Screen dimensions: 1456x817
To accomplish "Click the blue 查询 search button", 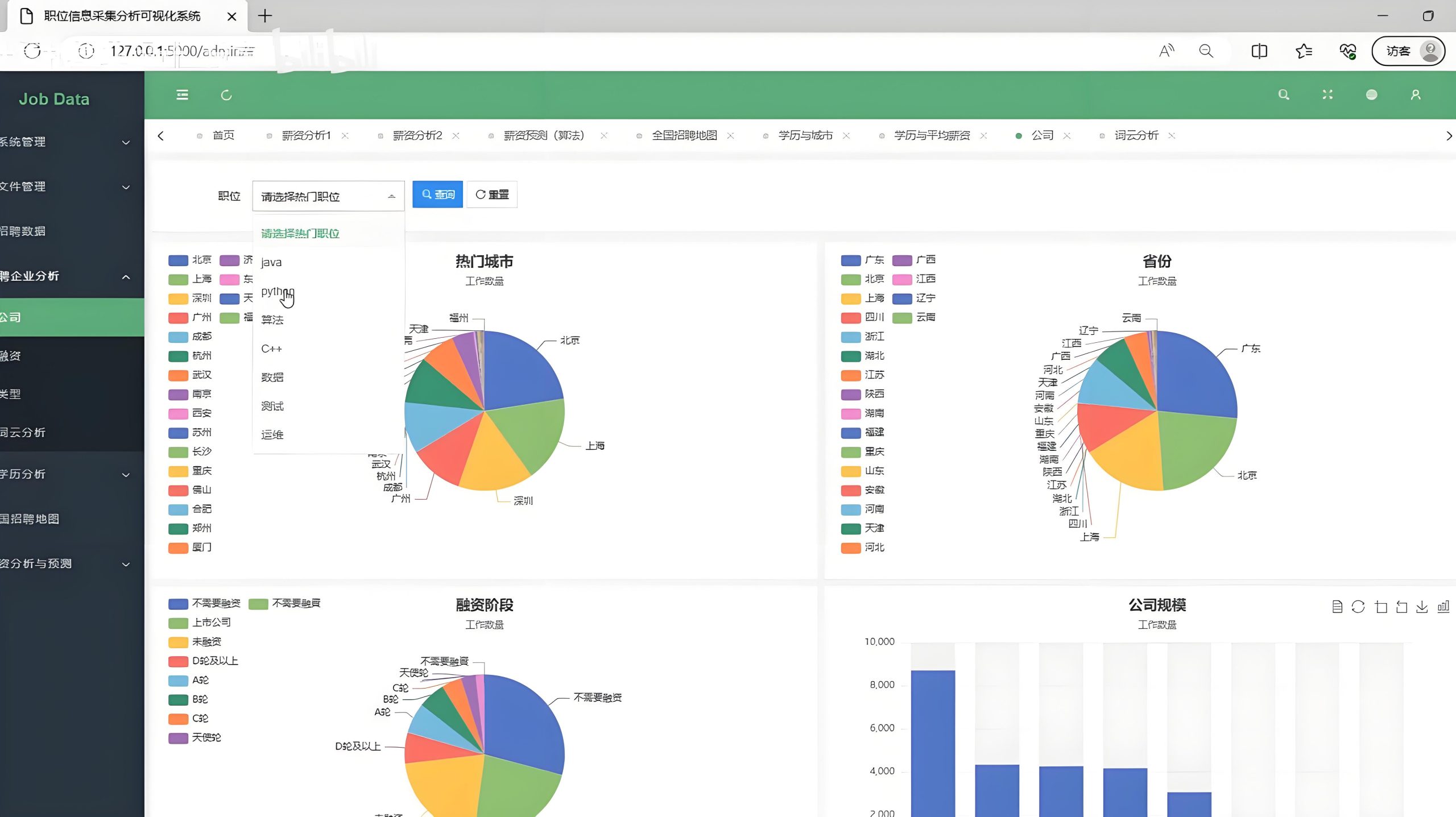I will (x=437, y=194).
